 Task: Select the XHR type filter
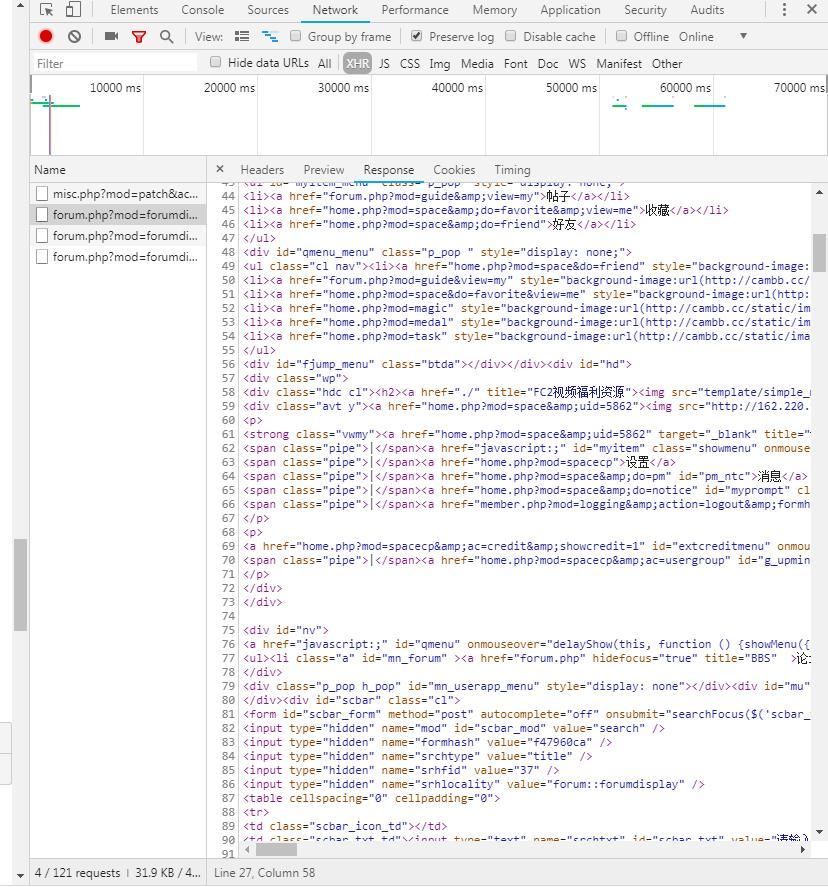357,63
